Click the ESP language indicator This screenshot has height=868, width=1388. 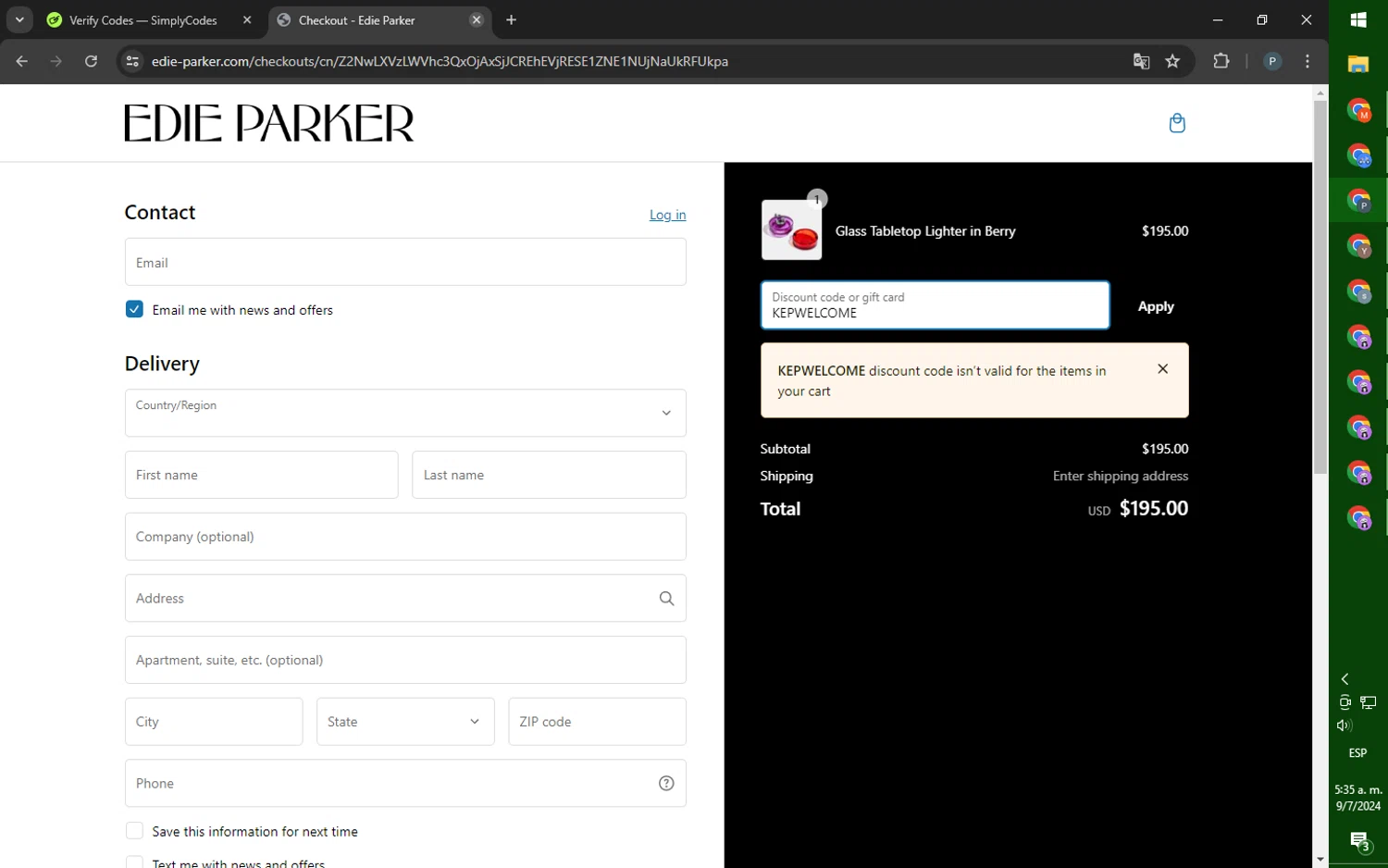[x=1357, y=753]
